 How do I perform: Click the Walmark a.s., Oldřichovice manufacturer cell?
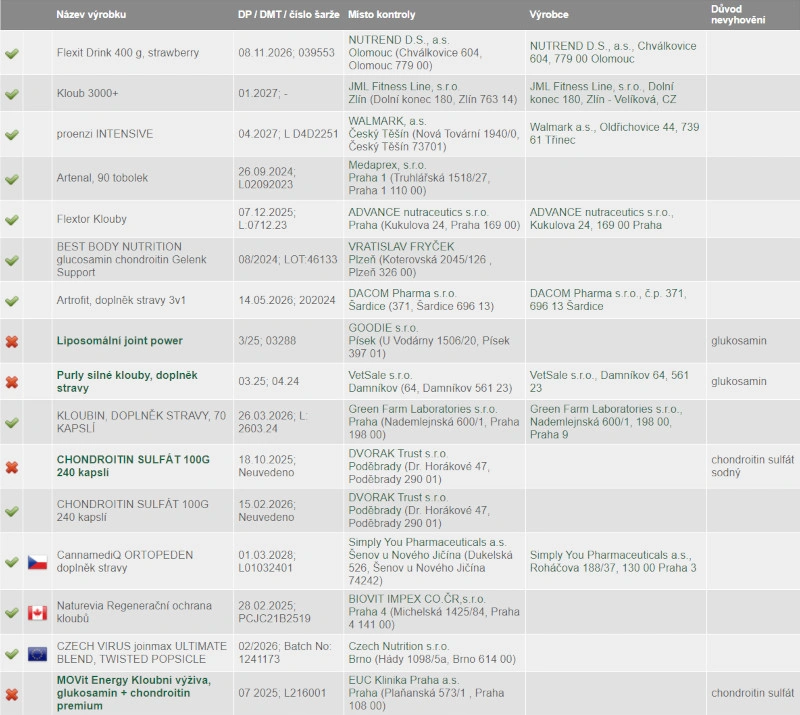pos(614,133)
